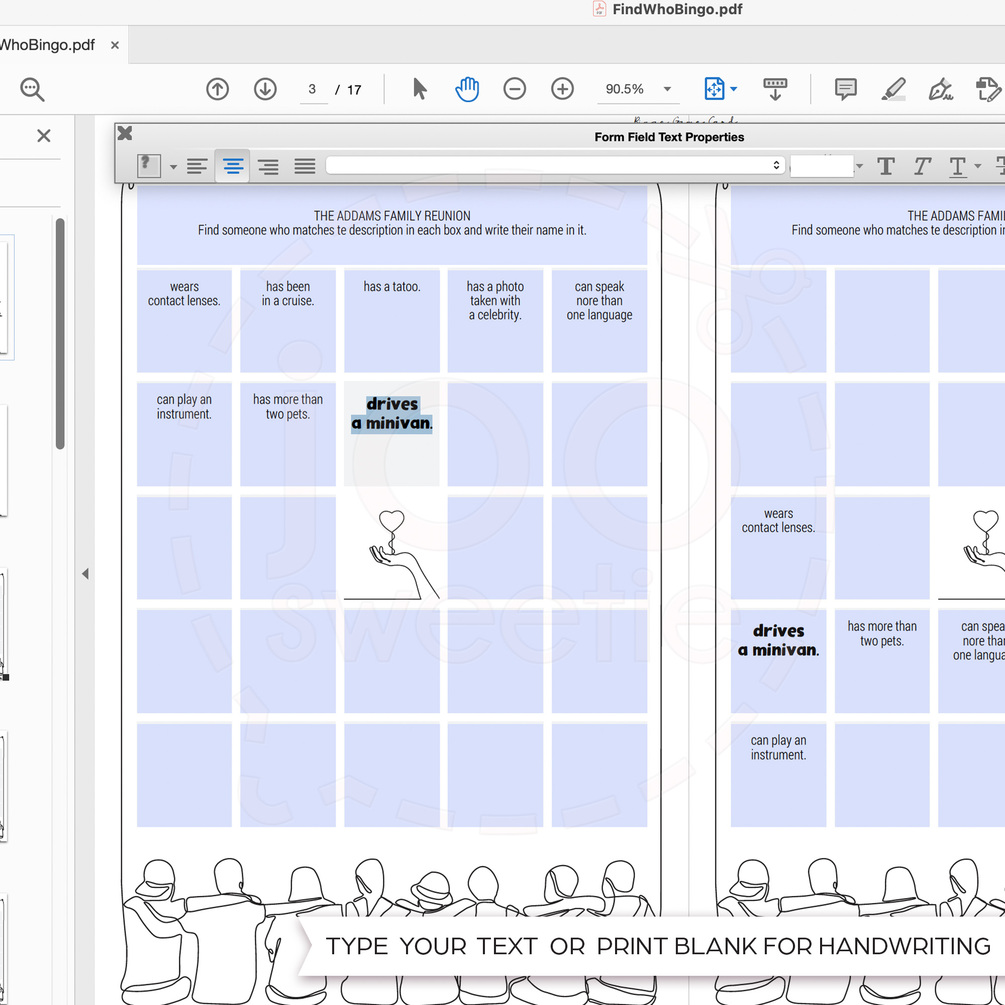The image size is (1005, 1005).
Task: Expand the fit page options arrow
Action: (734, 89)
